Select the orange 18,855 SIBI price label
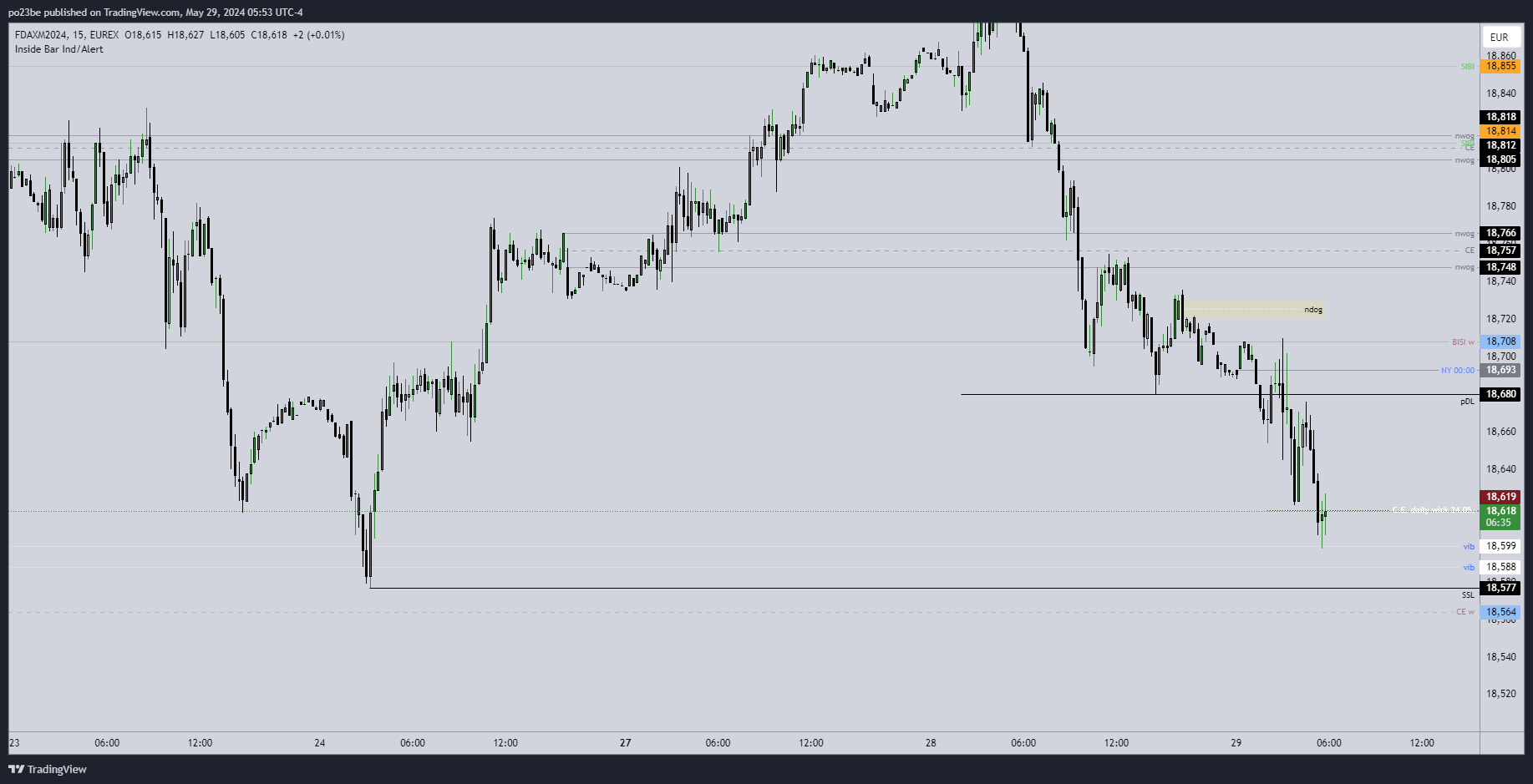 point(1500,66)
